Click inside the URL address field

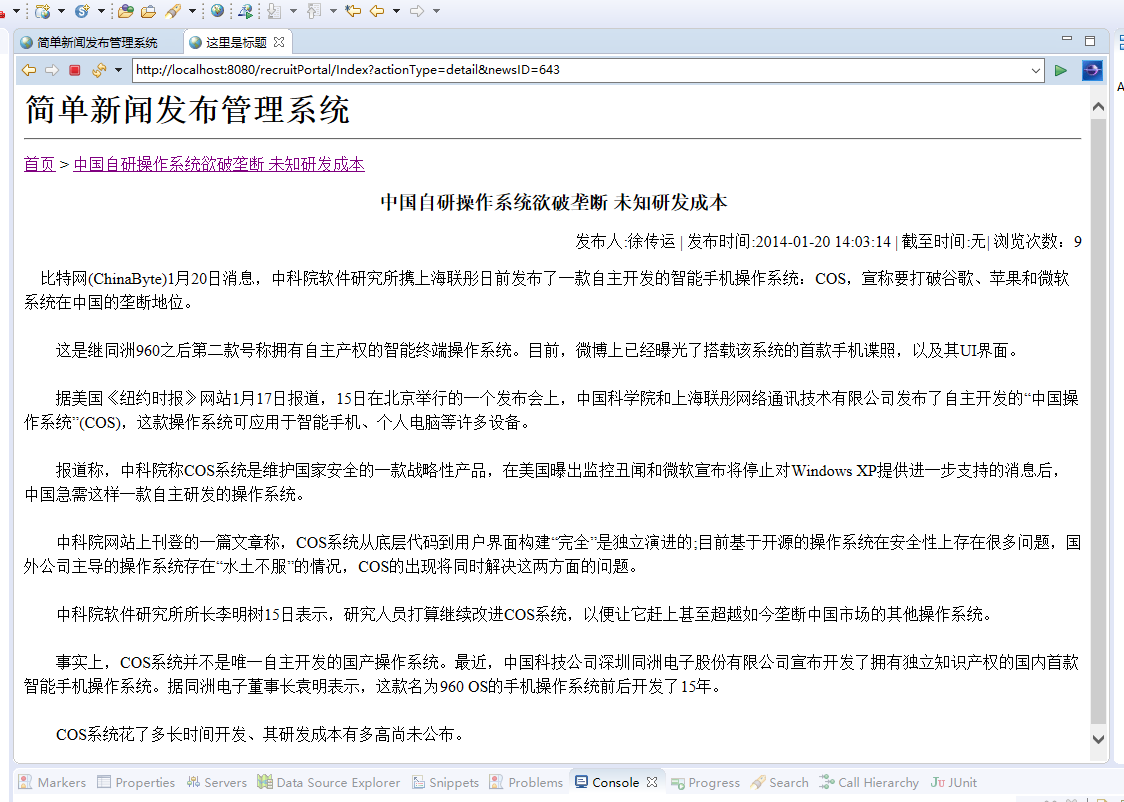click(500, 70)
